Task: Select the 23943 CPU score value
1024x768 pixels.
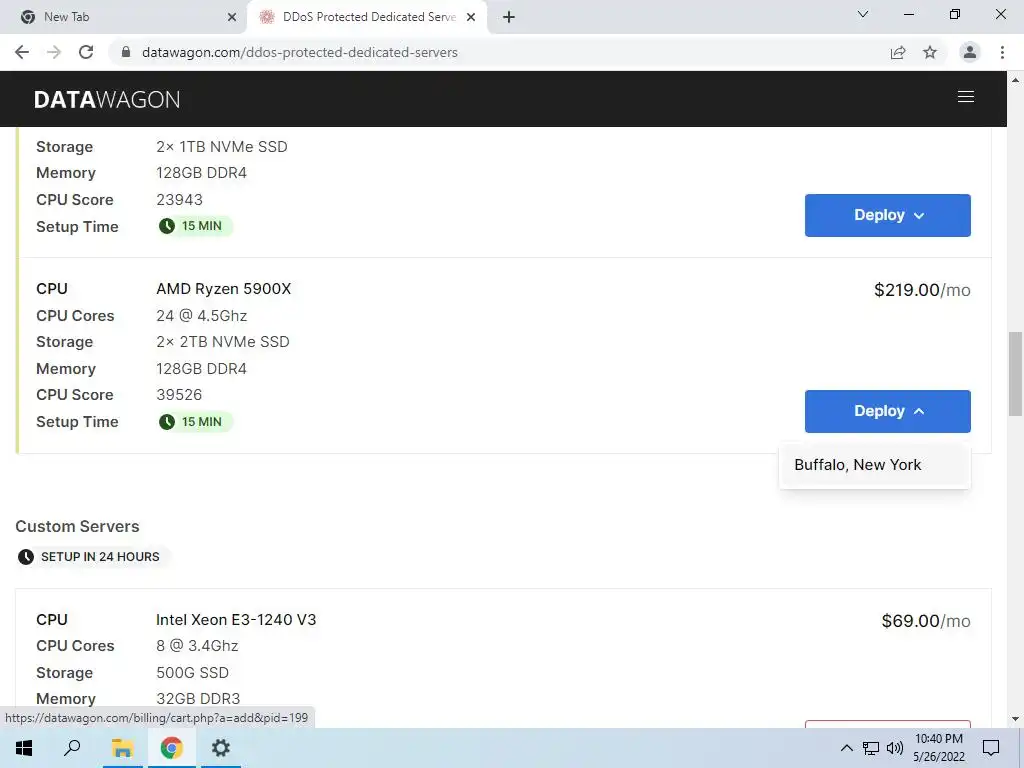Action: [179, 200]
